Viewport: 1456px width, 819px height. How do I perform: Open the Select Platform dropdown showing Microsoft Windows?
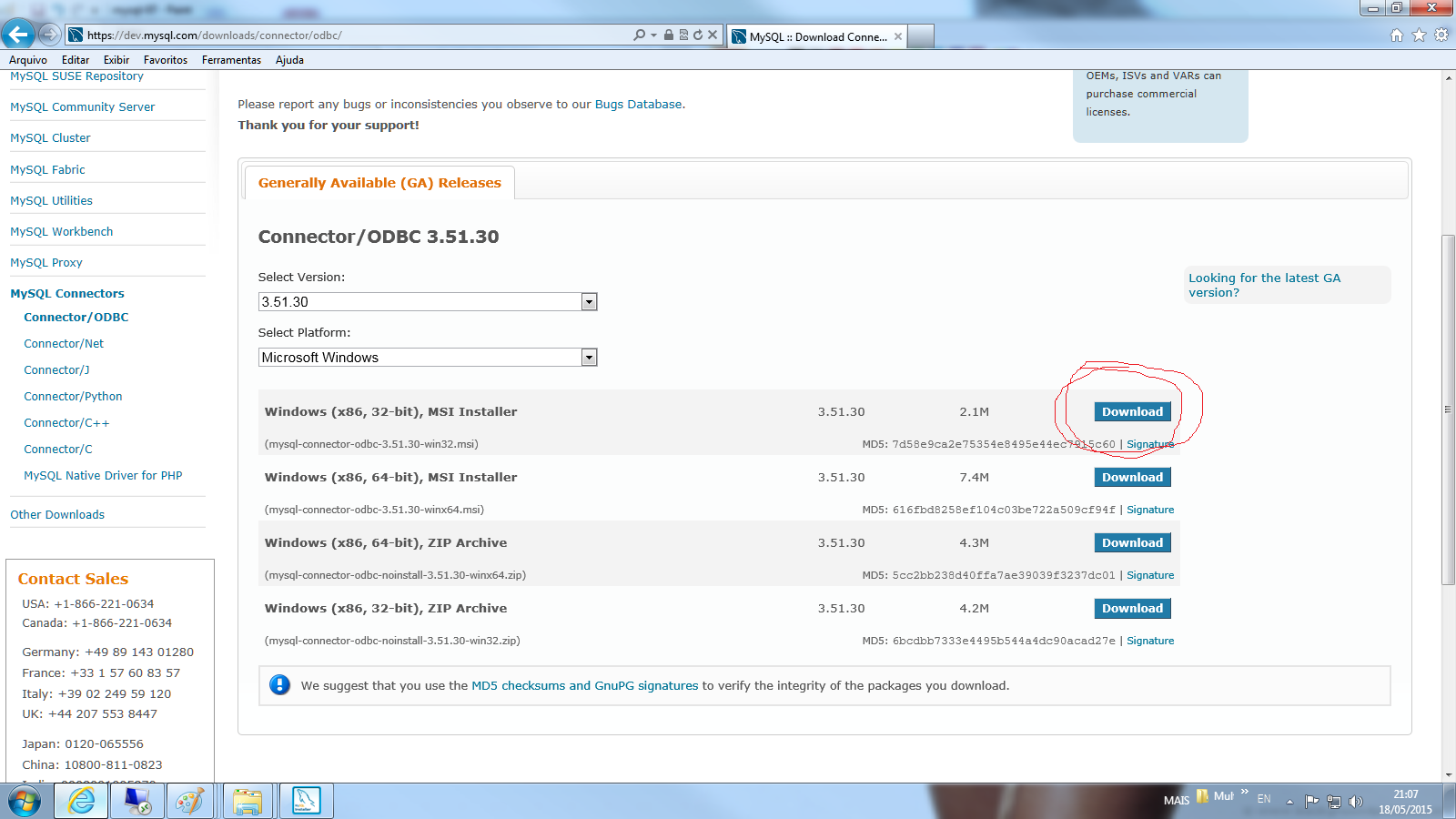pyautogui.click(x=428, y=358)
